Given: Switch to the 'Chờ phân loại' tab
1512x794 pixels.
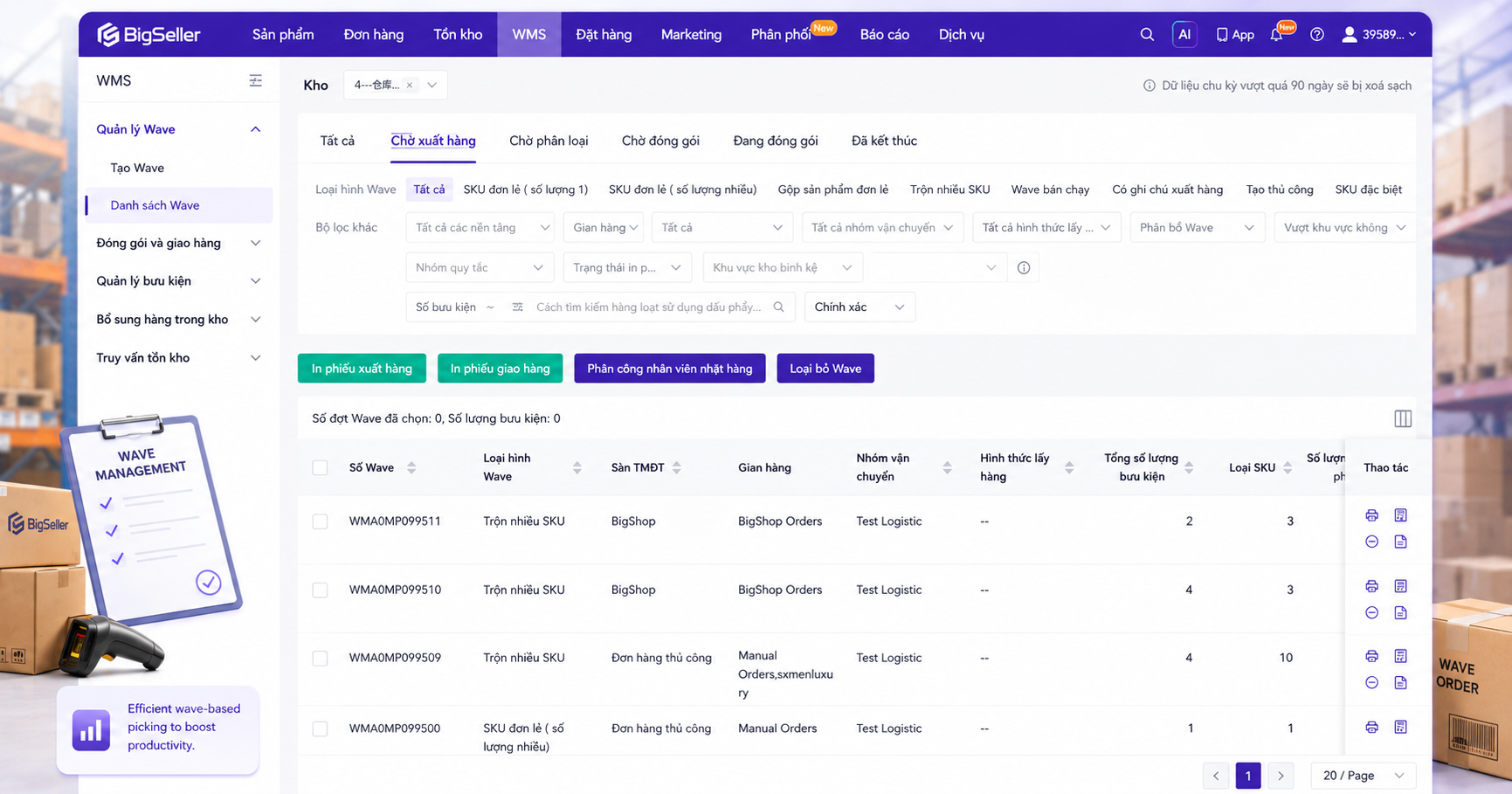Looking at the screenshot, I should 549,141.
